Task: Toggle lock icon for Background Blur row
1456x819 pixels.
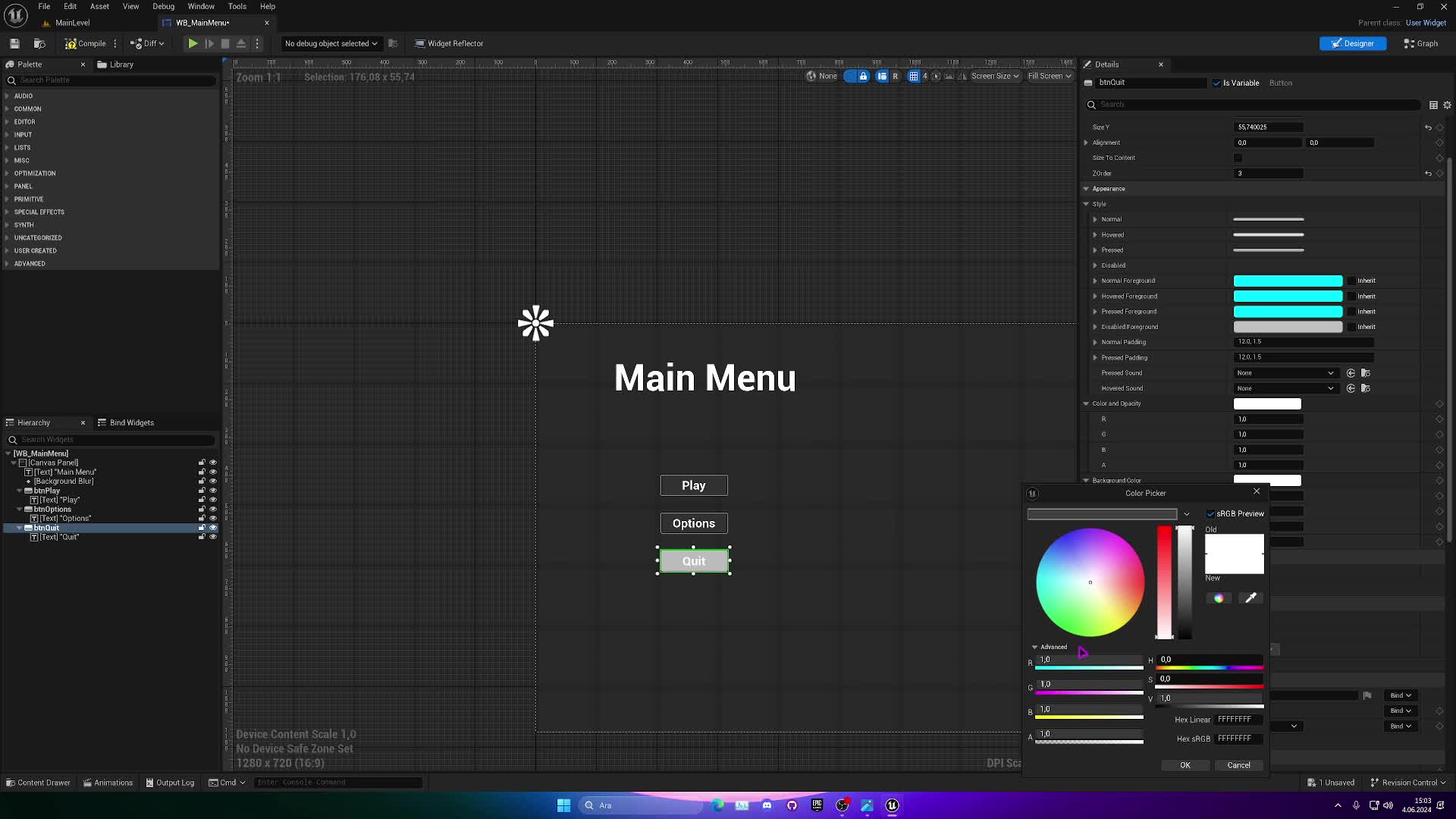Action: pyautogui.click(x=202, y=481)
